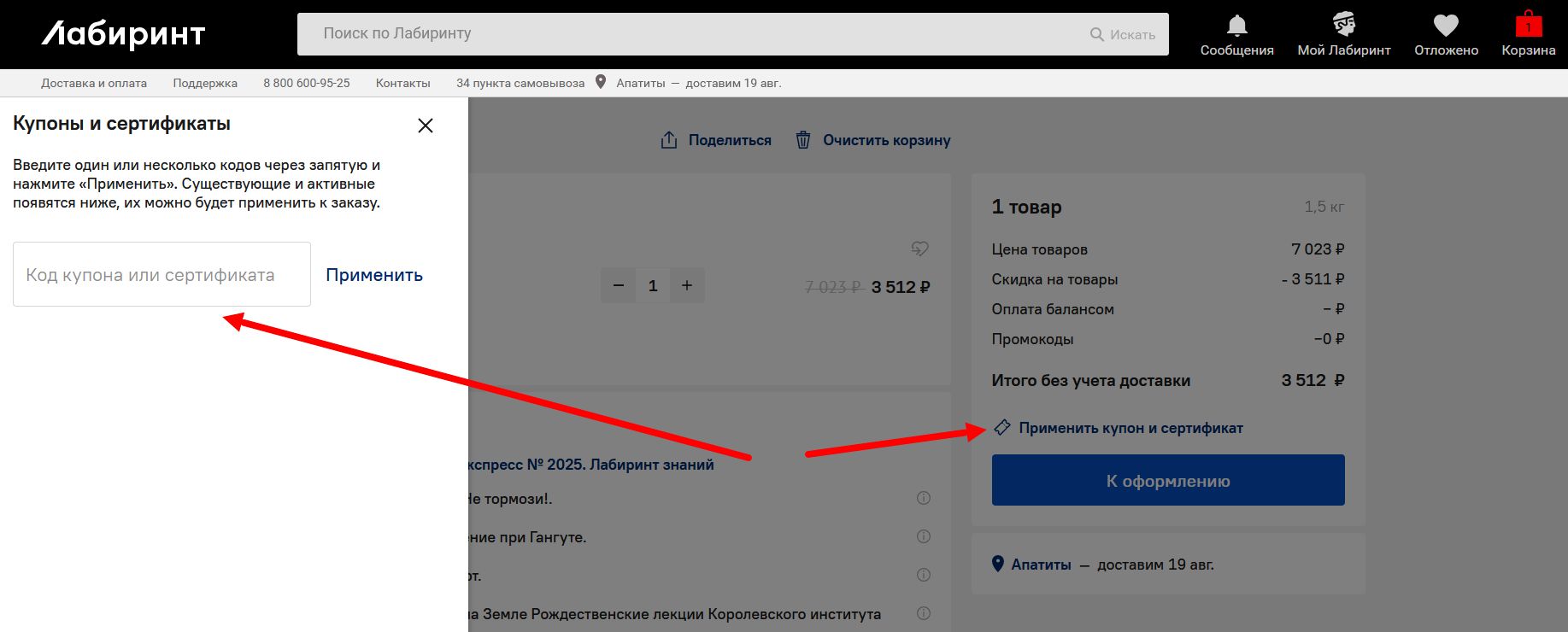Click the К оформлению button
This screenshot has width=1568, height=632.
click(x=1168, y=480)
